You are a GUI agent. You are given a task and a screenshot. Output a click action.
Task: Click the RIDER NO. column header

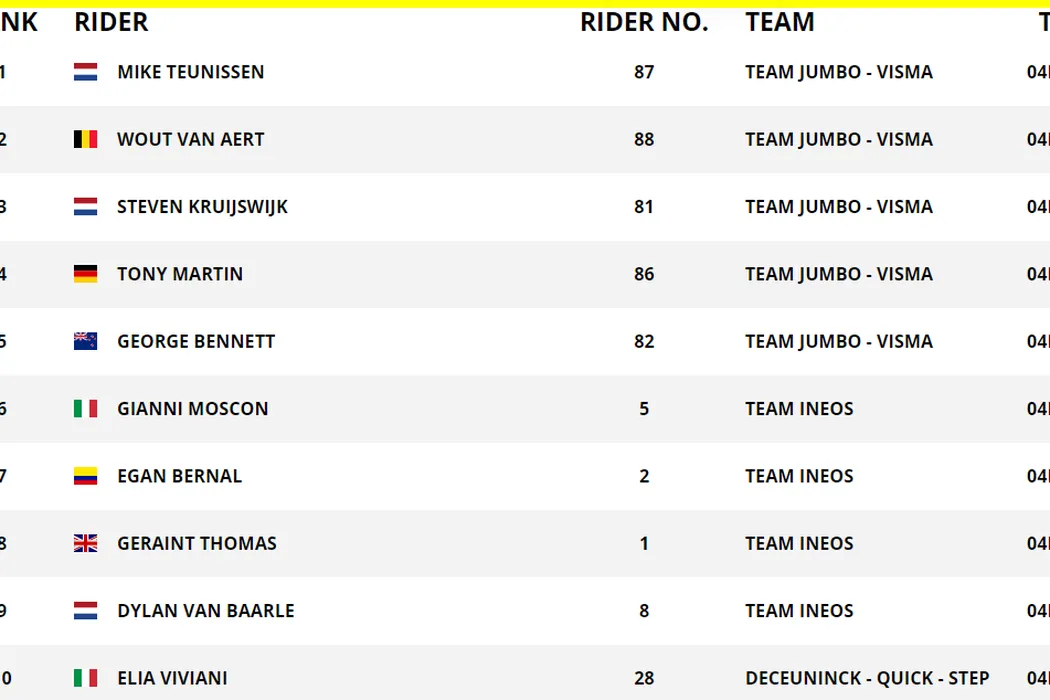[644, 22]
